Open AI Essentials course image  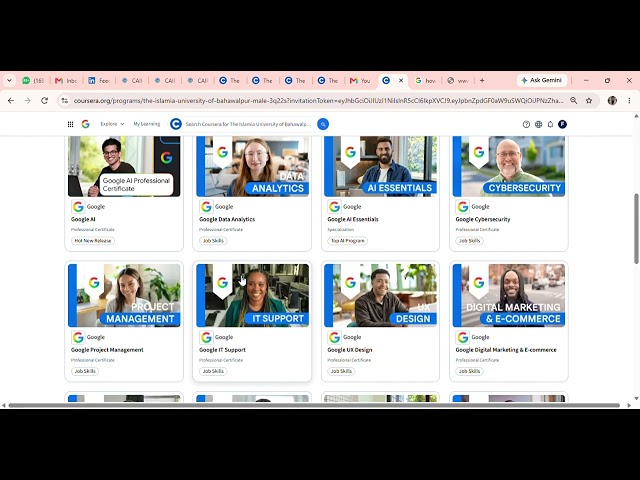pos(380,166)
